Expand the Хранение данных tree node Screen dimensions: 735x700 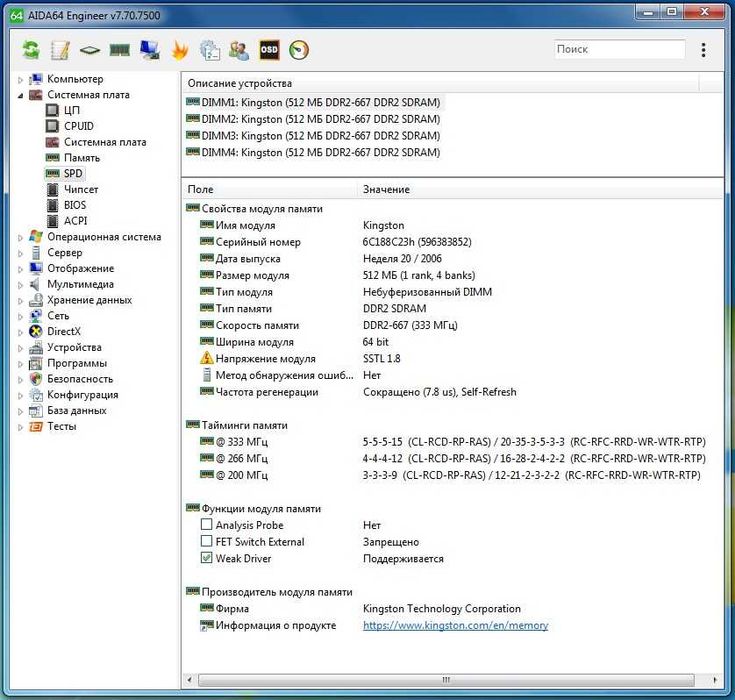pyautogui.click(x=20, y=301)
